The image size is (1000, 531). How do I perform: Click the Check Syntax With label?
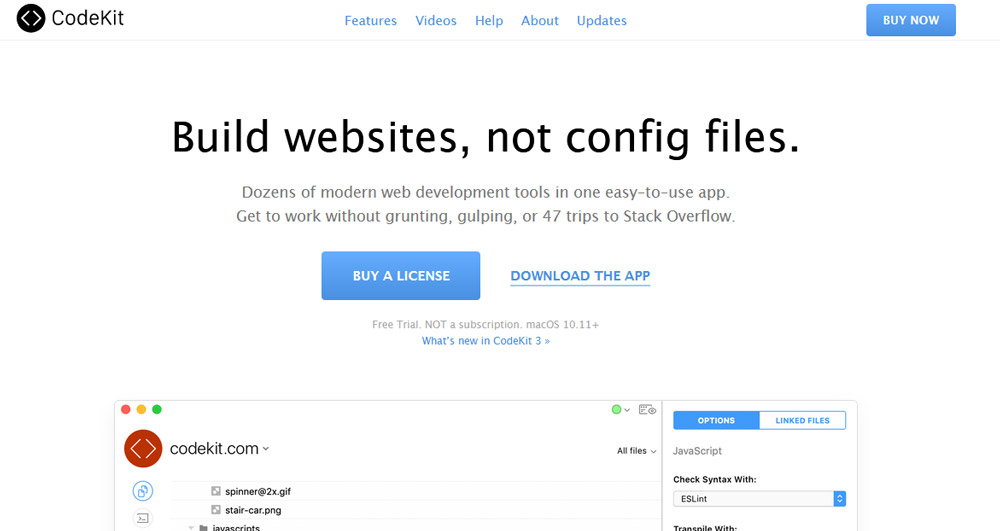[x=714, y=479]
